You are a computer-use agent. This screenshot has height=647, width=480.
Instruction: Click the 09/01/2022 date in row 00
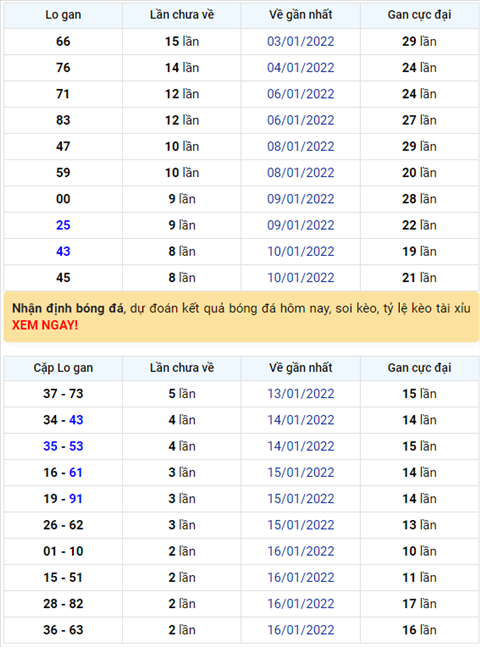[x=300, y=199]
